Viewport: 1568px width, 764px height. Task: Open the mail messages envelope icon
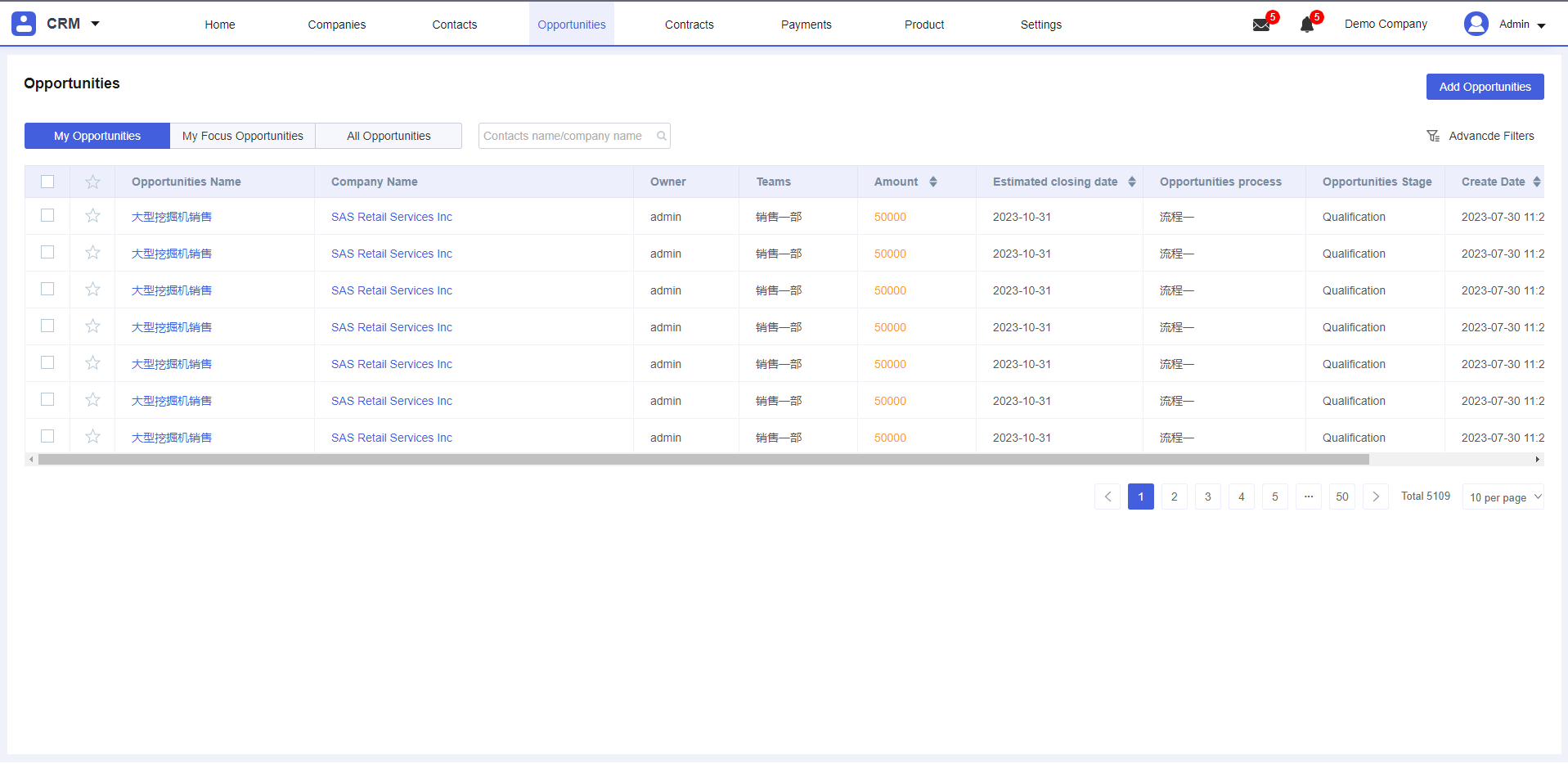[1261, 25]
